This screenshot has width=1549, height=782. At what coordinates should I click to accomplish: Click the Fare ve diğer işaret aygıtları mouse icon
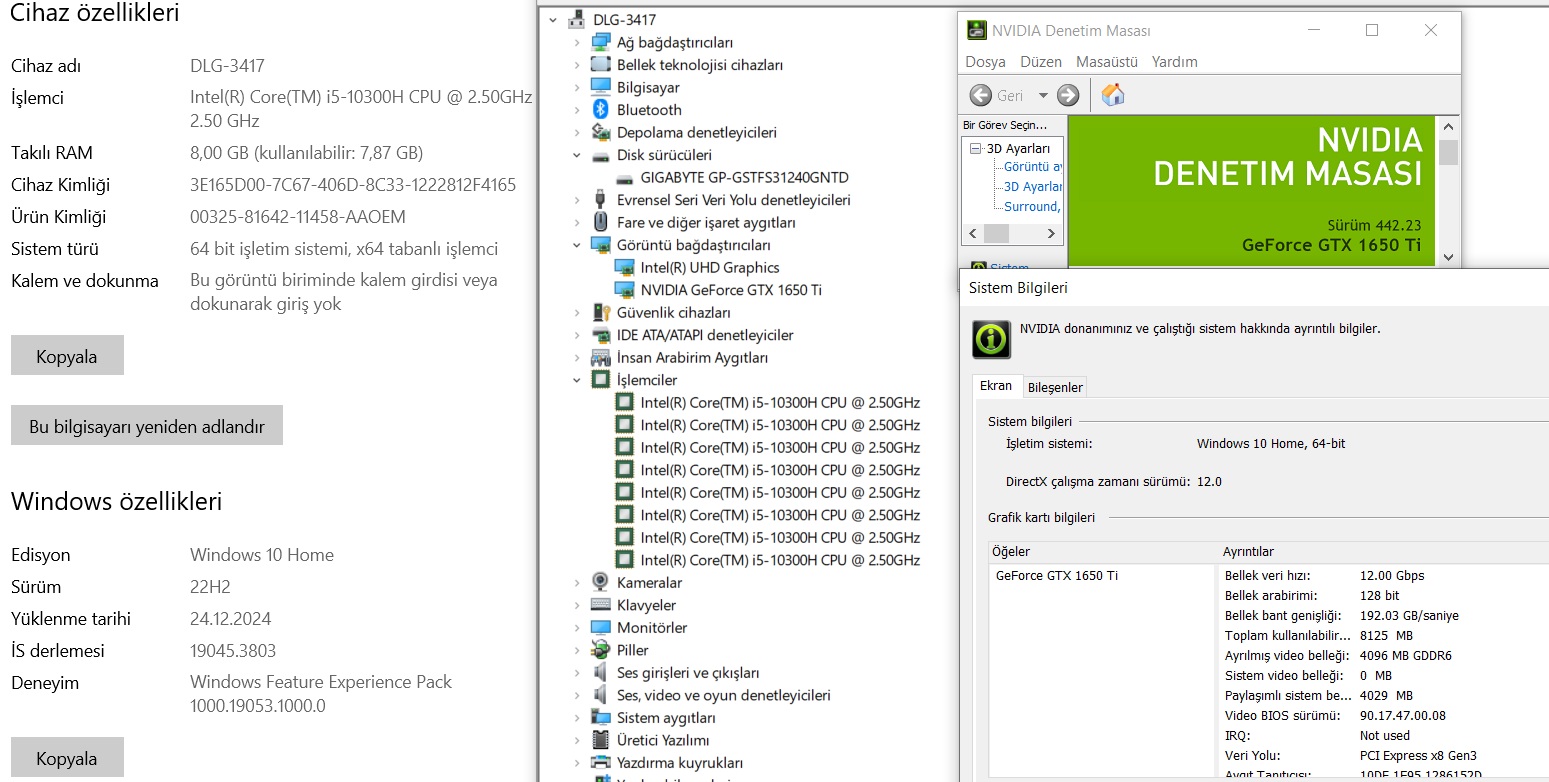click(x=600, y=222)
